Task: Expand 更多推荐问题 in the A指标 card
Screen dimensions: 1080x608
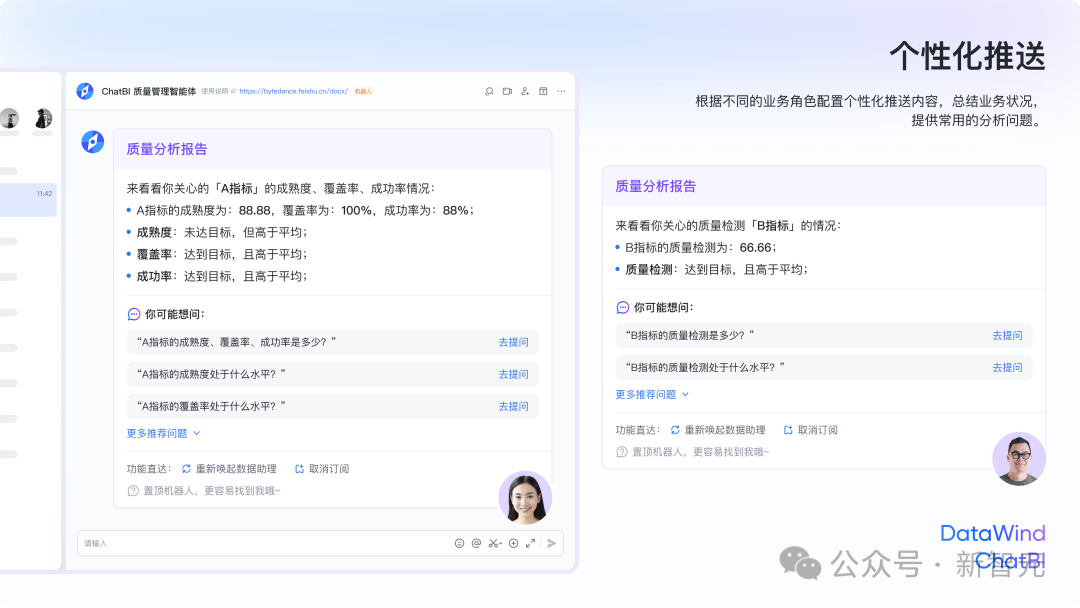Action: (163, 433)
